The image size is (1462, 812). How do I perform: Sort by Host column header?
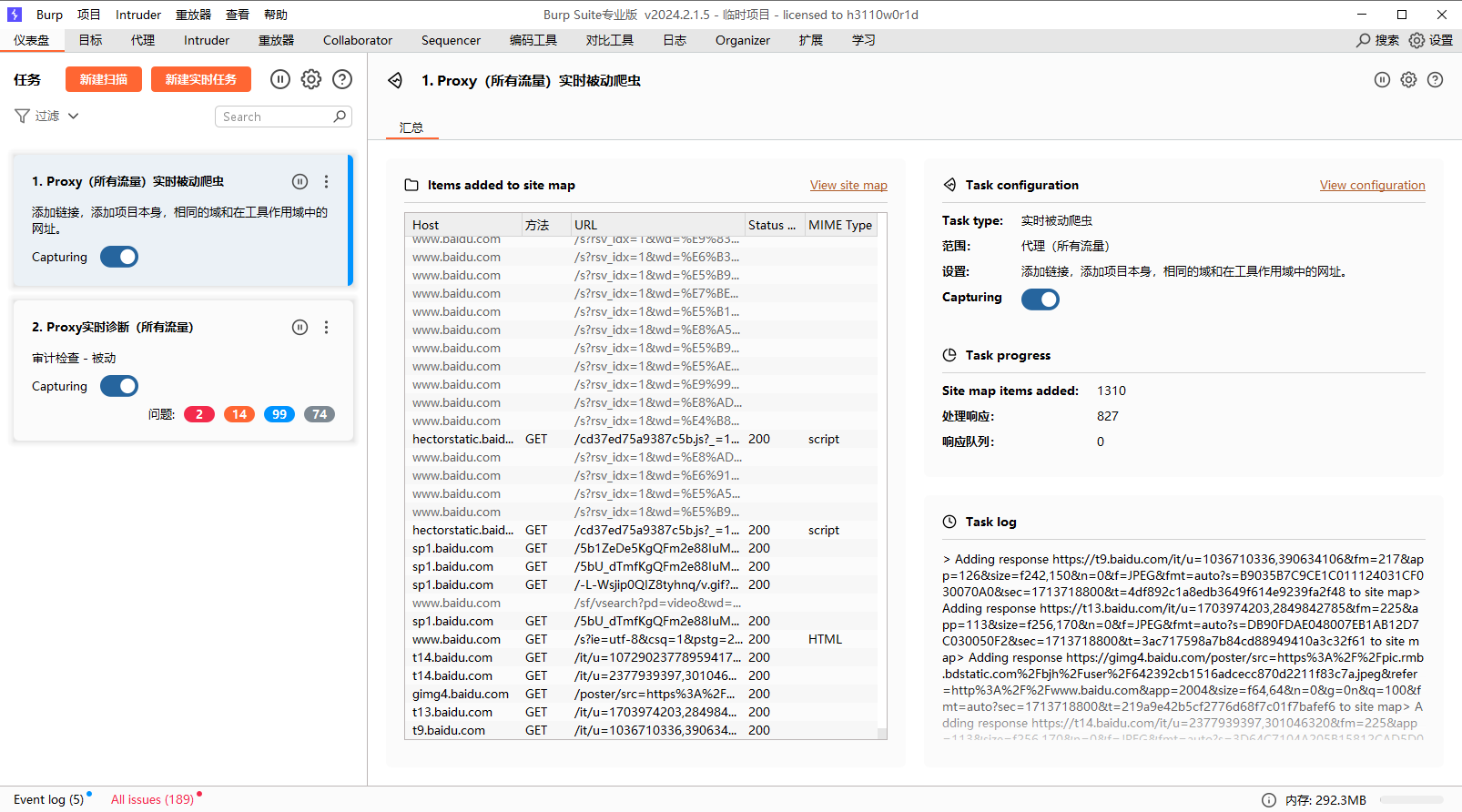click(462, 225)
